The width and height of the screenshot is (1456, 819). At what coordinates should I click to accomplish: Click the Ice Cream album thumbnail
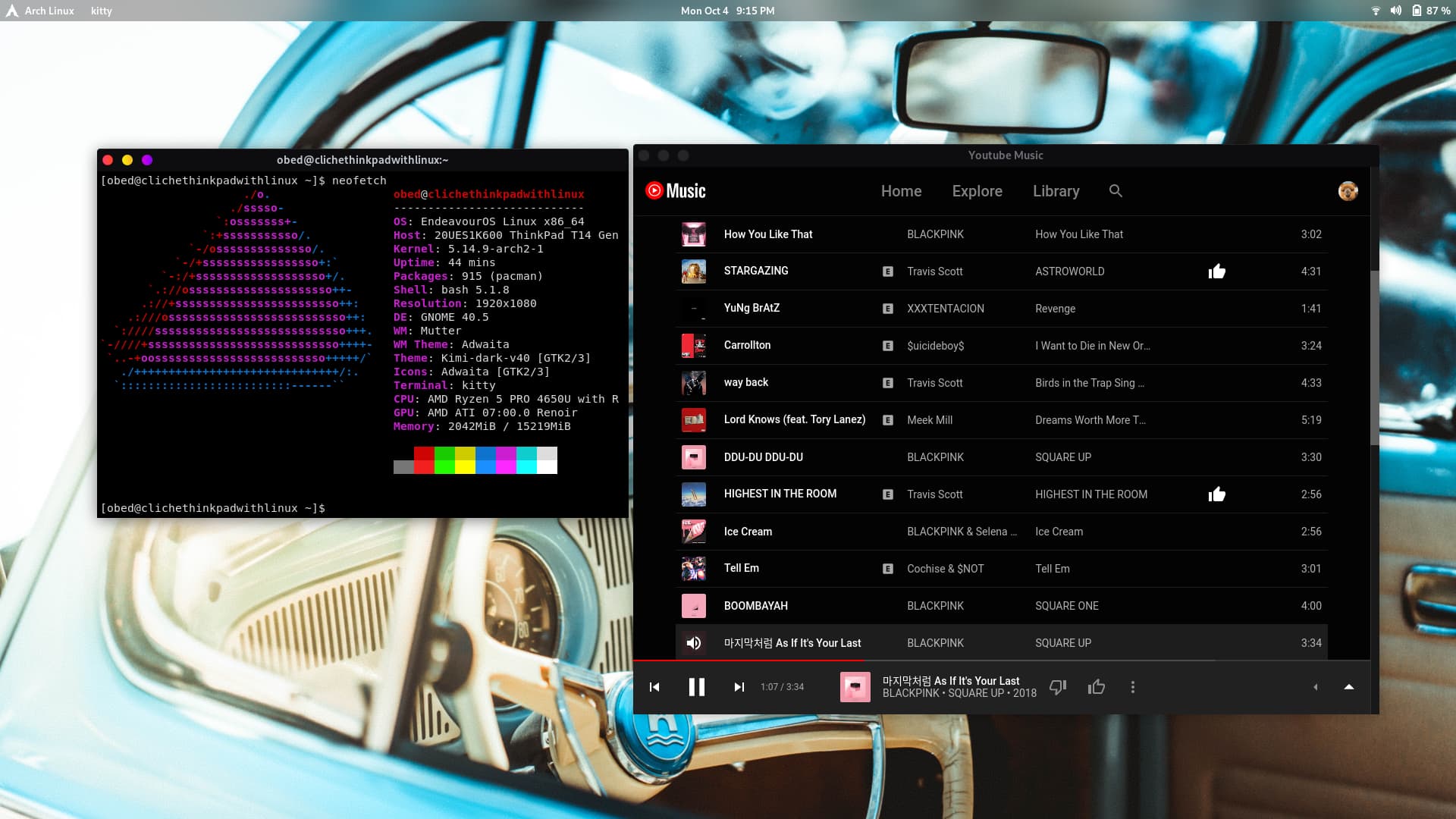[693, 532]
